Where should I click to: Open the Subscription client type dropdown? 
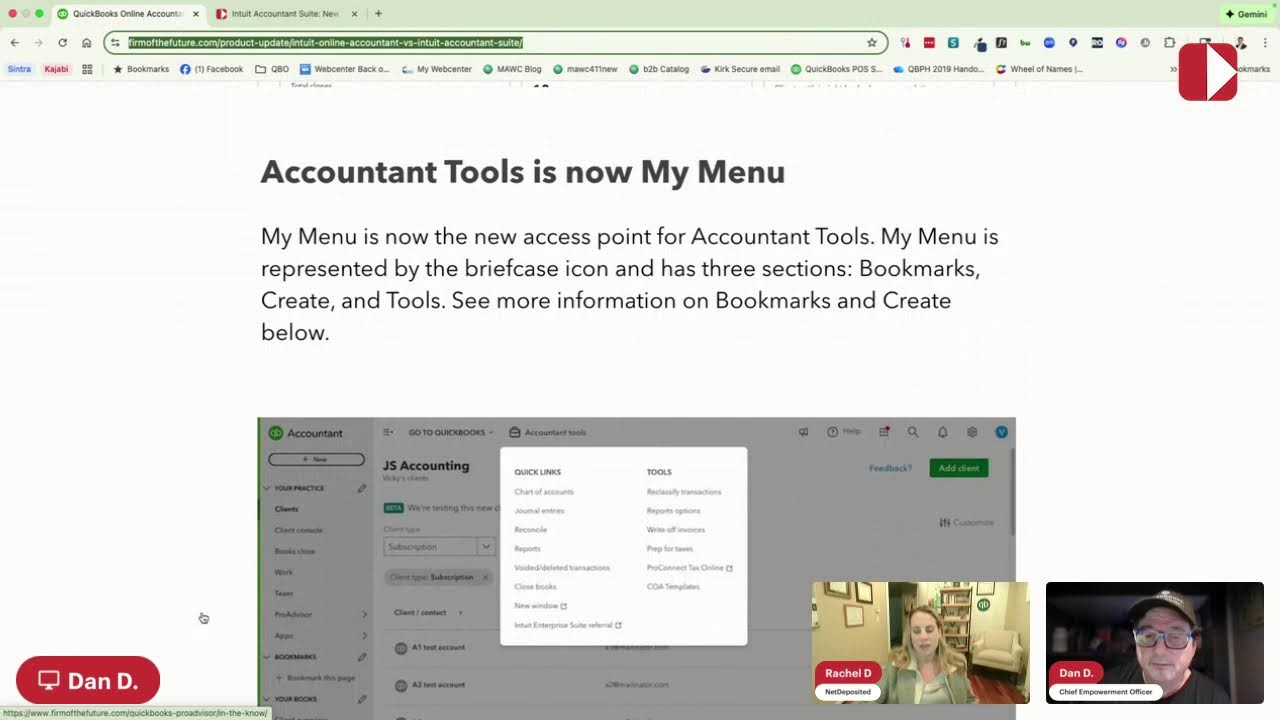[440, 547]
